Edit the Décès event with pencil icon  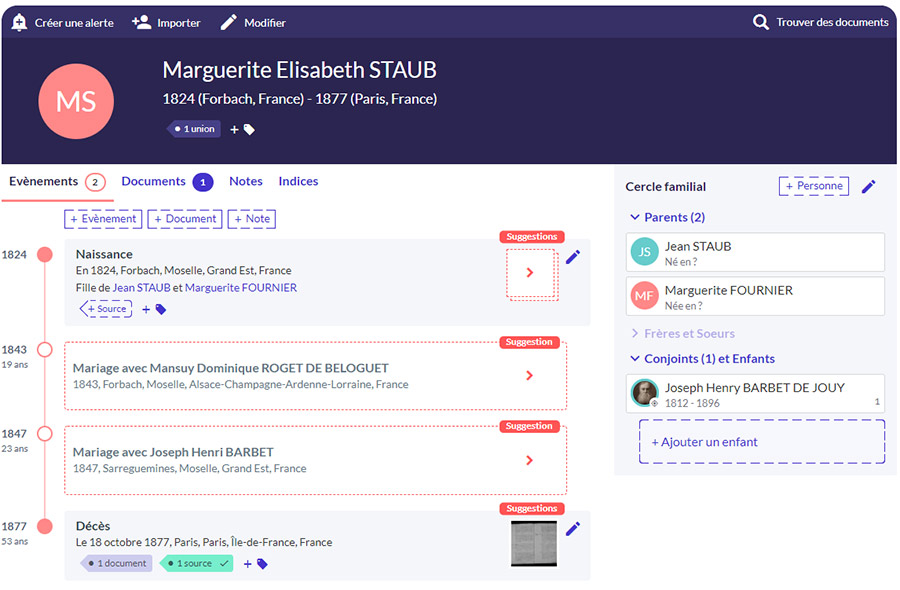573,529
